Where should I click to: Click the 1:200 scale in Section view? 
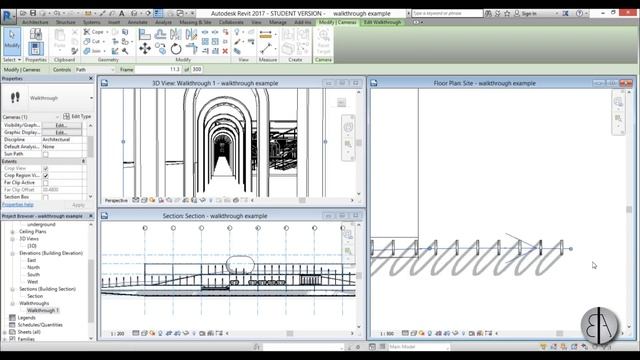click(x=118, y=334)
